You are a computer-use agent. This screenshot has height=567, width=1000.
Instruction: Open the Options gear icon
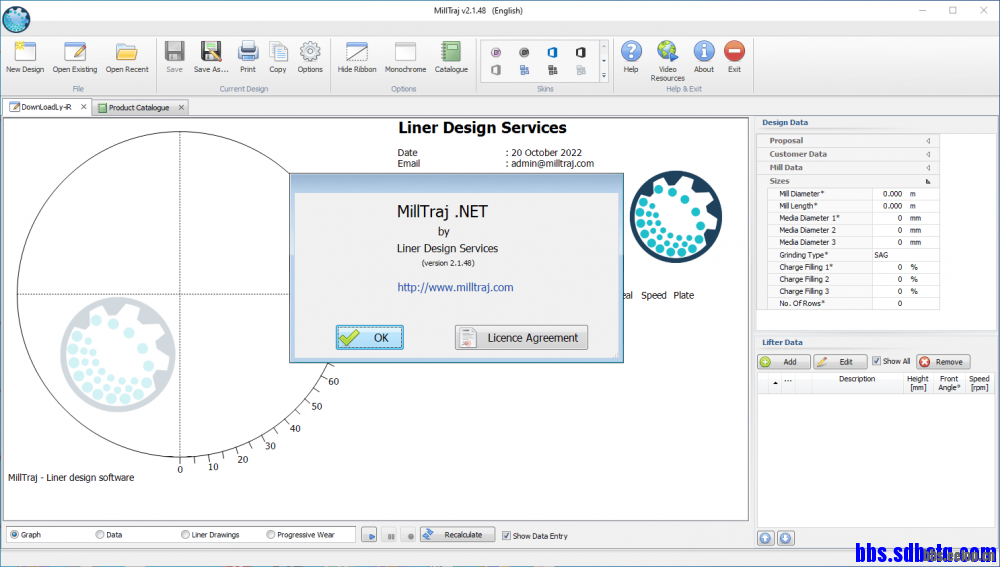[x=310, y=57]
